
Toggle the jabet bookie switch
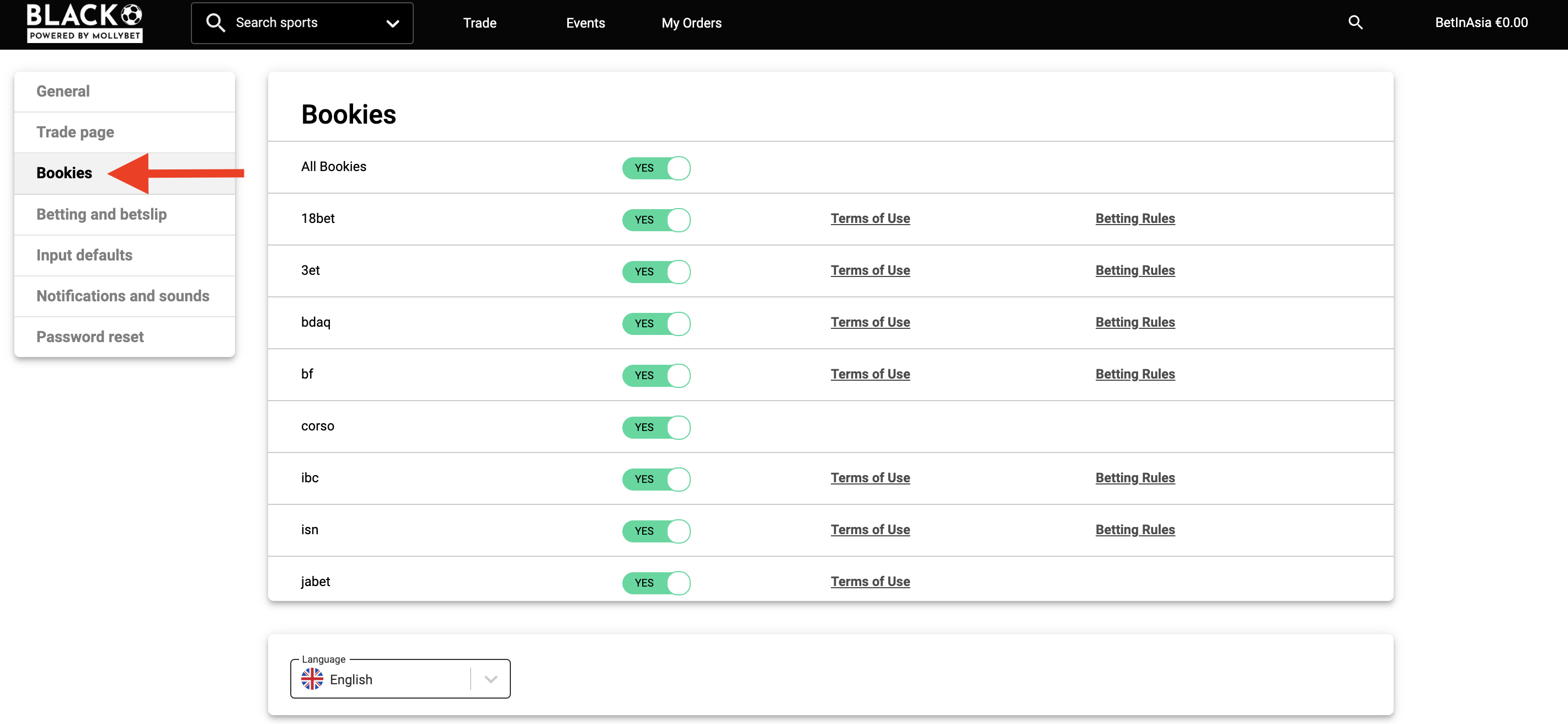pyautogui.click(x=656, y=583)
